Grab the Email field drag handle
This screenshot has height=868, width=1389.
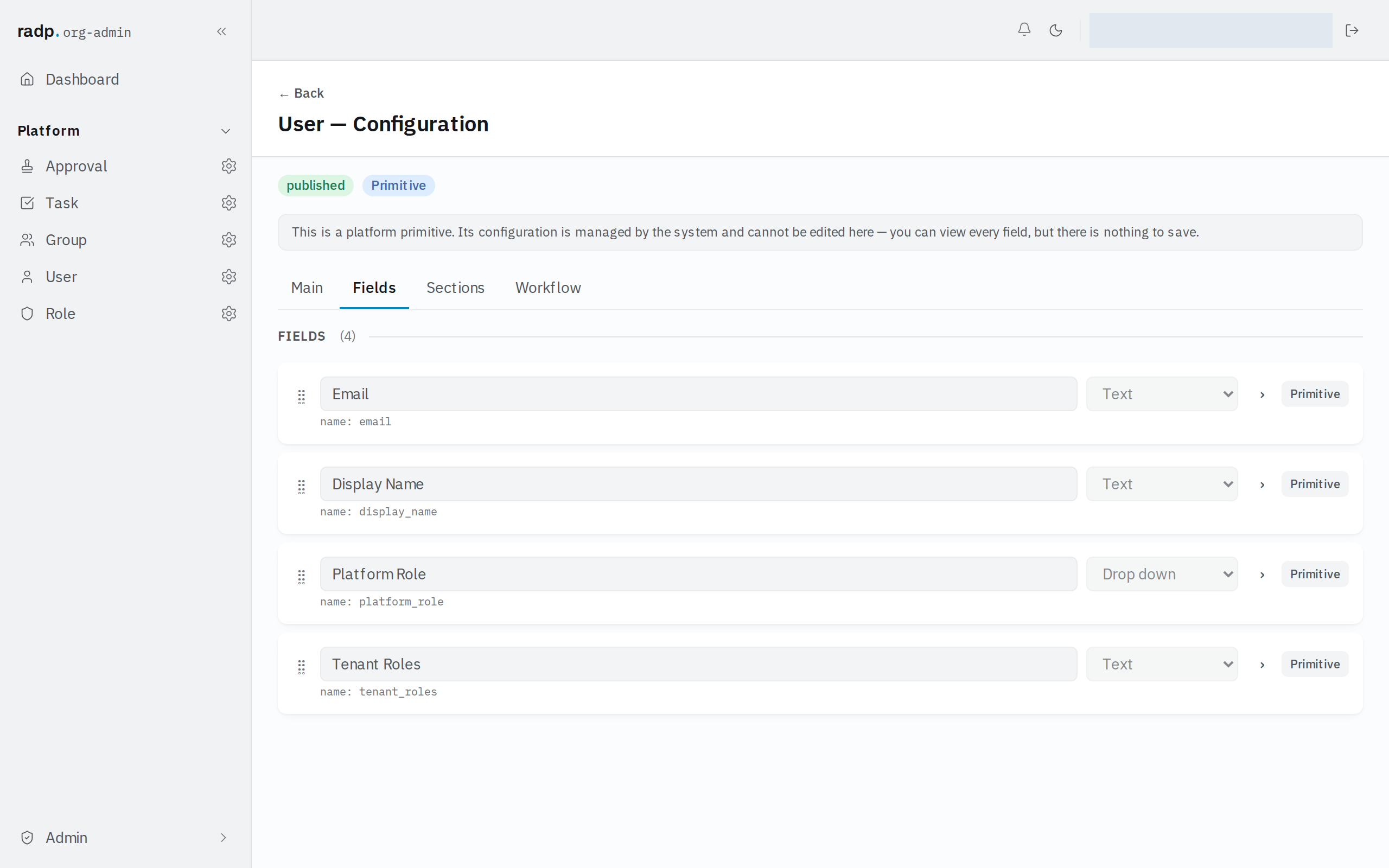tap(301, 397)
